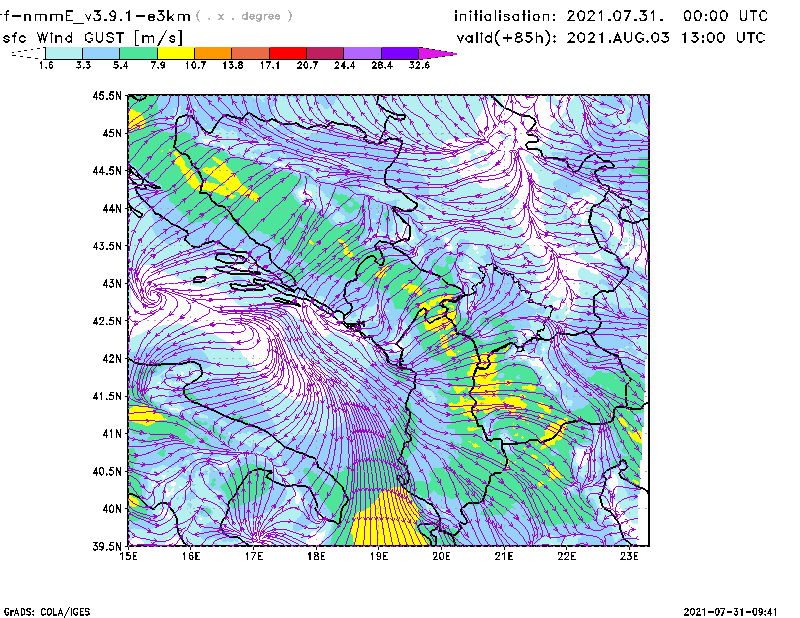
Task: Click the '40N' latitude label
Action: pos(112,509)
